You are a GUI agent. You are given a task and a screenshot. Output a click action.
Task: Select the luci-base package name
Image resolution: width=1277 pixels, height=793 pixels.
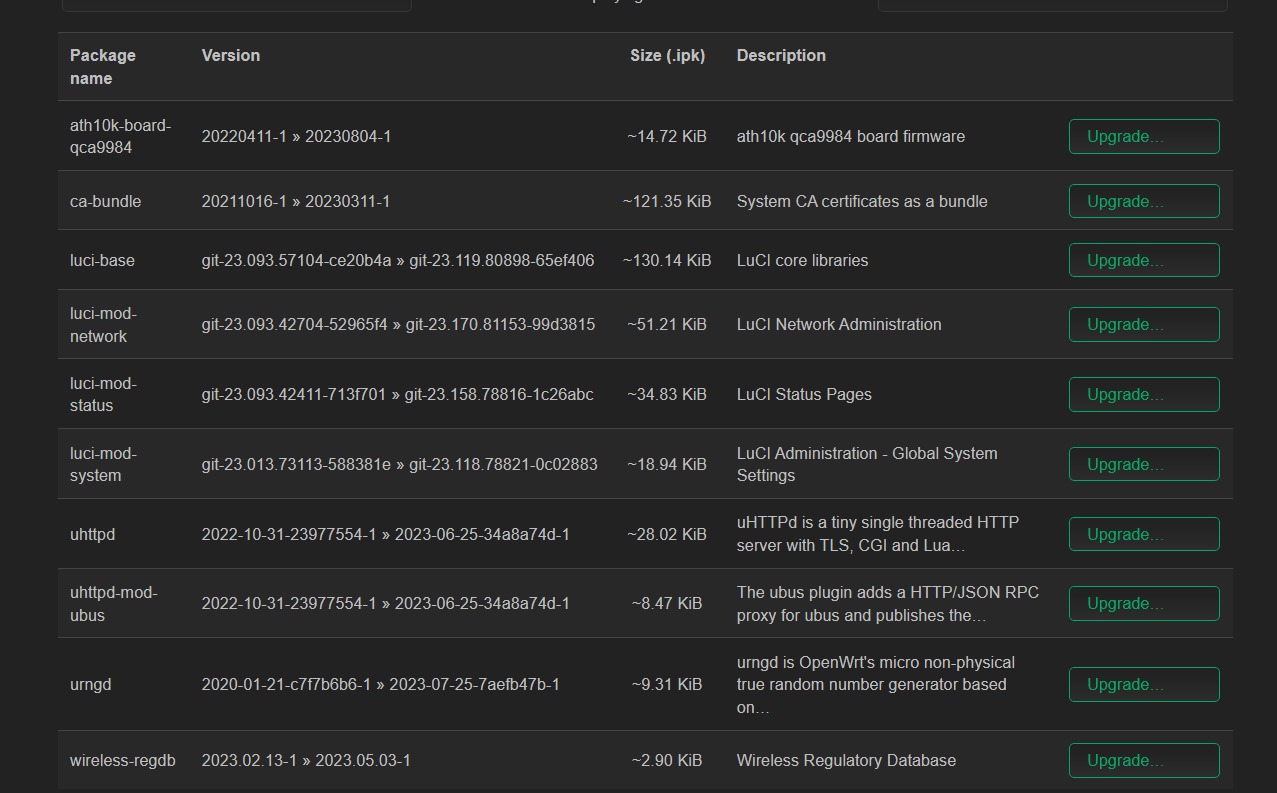102,260
